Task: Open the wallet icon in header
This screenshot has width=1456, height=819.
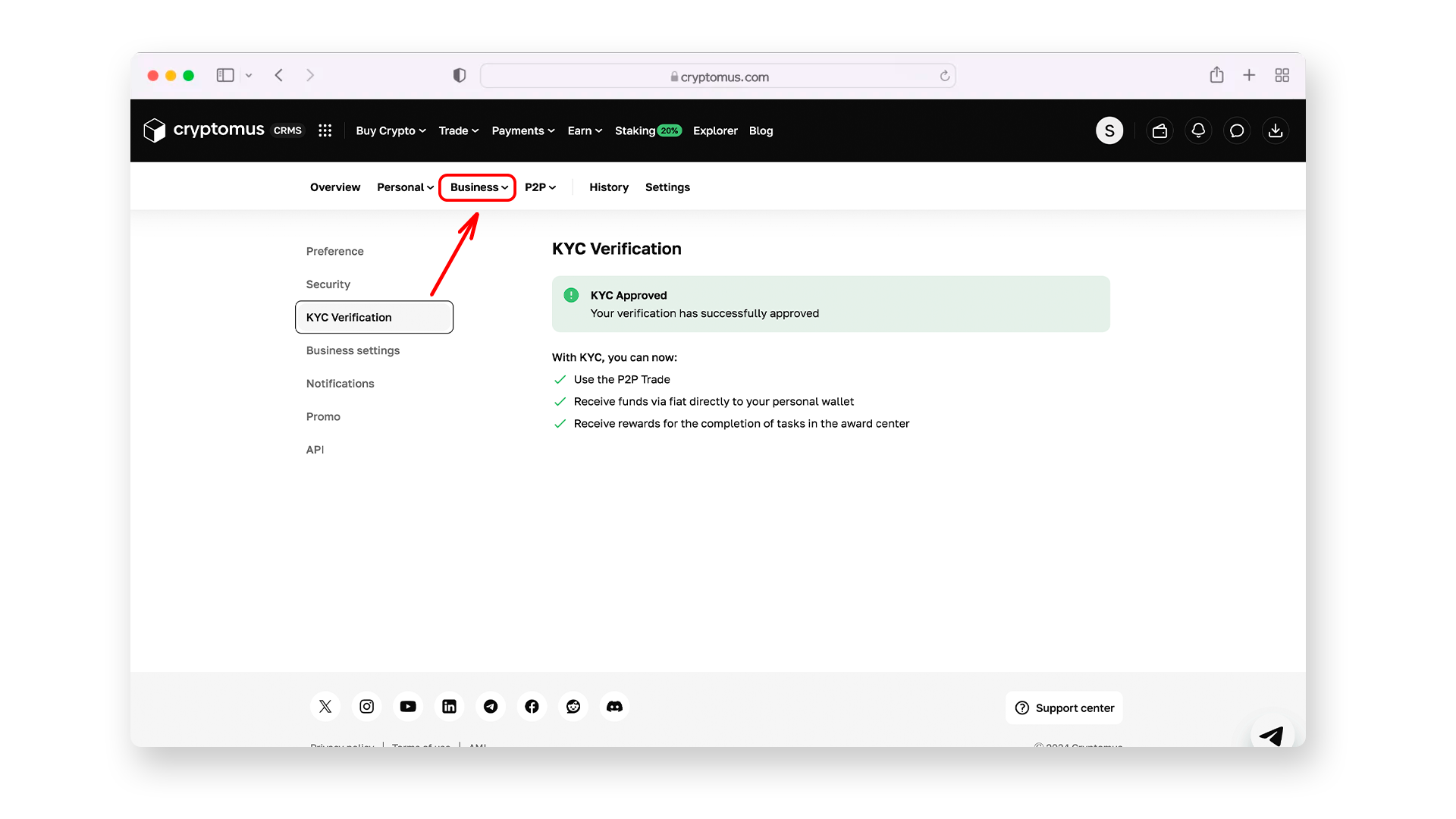Action: [x=1159, y=131]
